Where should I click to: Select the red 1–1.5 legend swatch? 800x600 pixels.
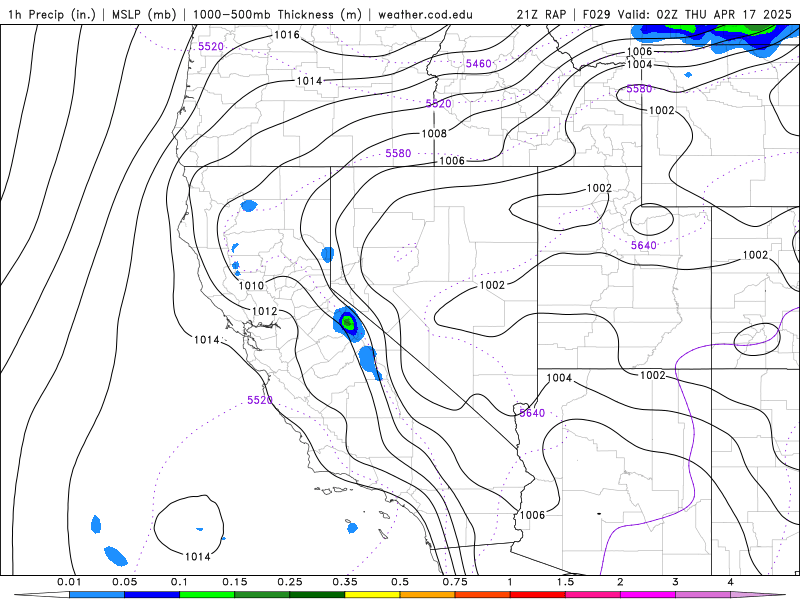(538, 595)
